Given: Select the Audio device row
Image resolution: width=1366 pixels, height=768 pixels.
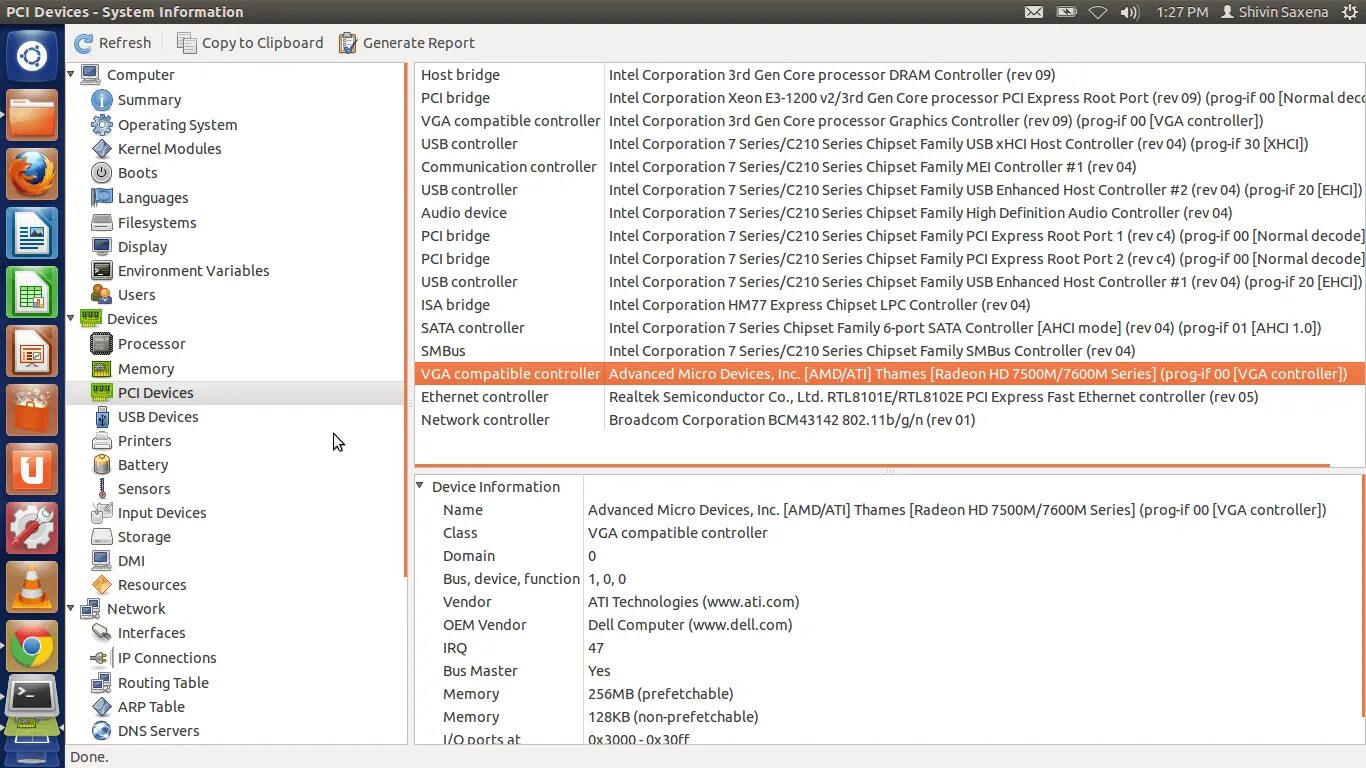Looking at the screenshot, I should click(x=890, y=213).
